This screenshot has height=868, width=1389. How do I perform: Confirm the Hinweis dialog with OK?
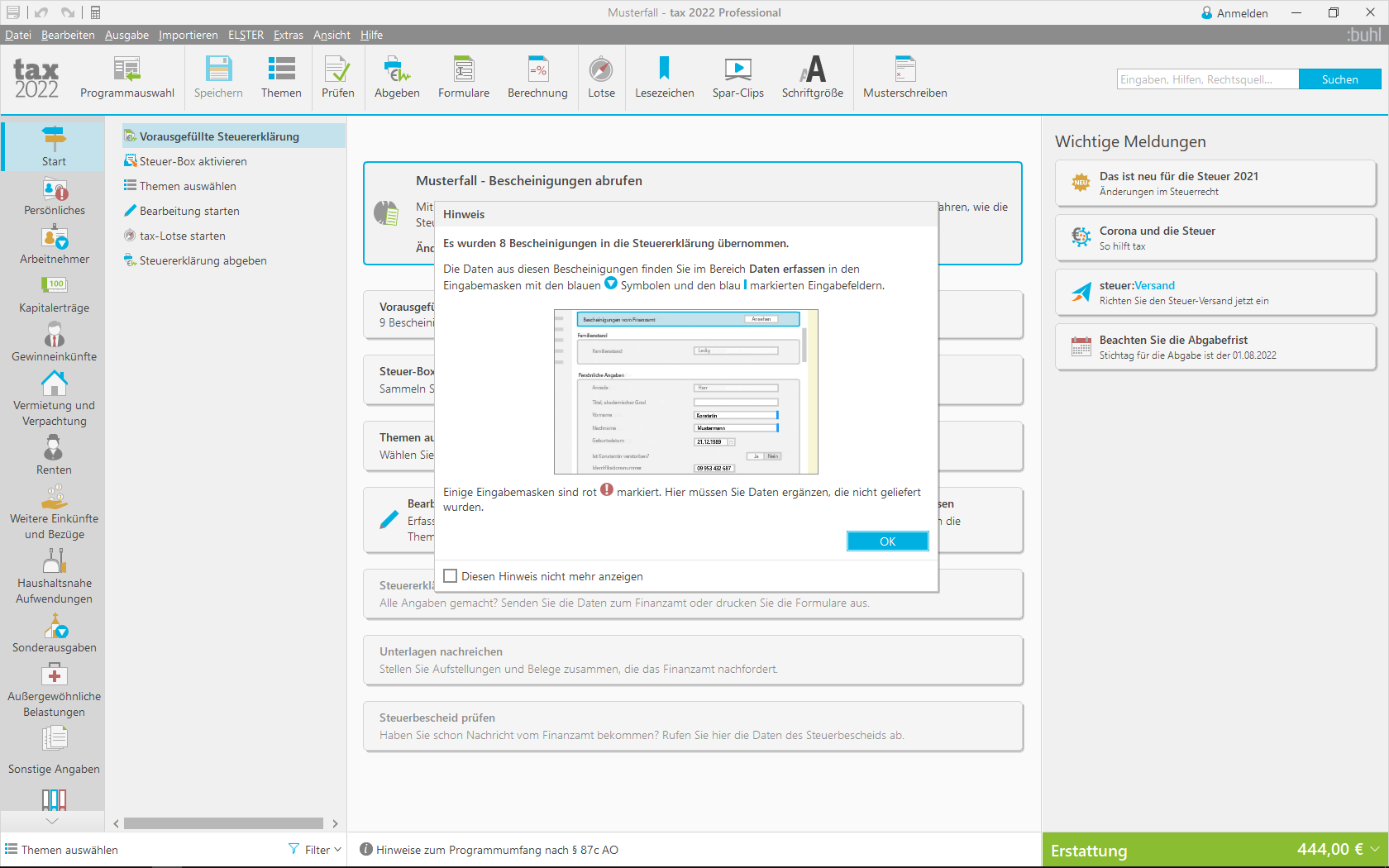[887, 541]
